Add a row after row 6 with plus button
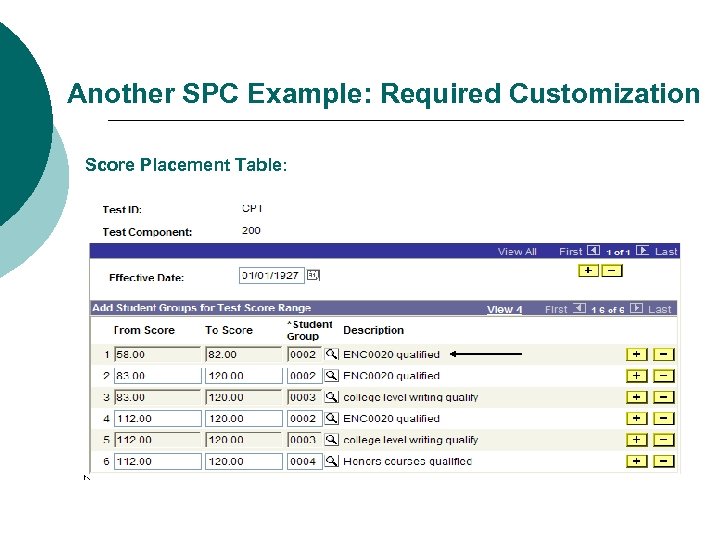Image resolution: width=720 pixels, height=540 pixels. (x=636, y=461)
